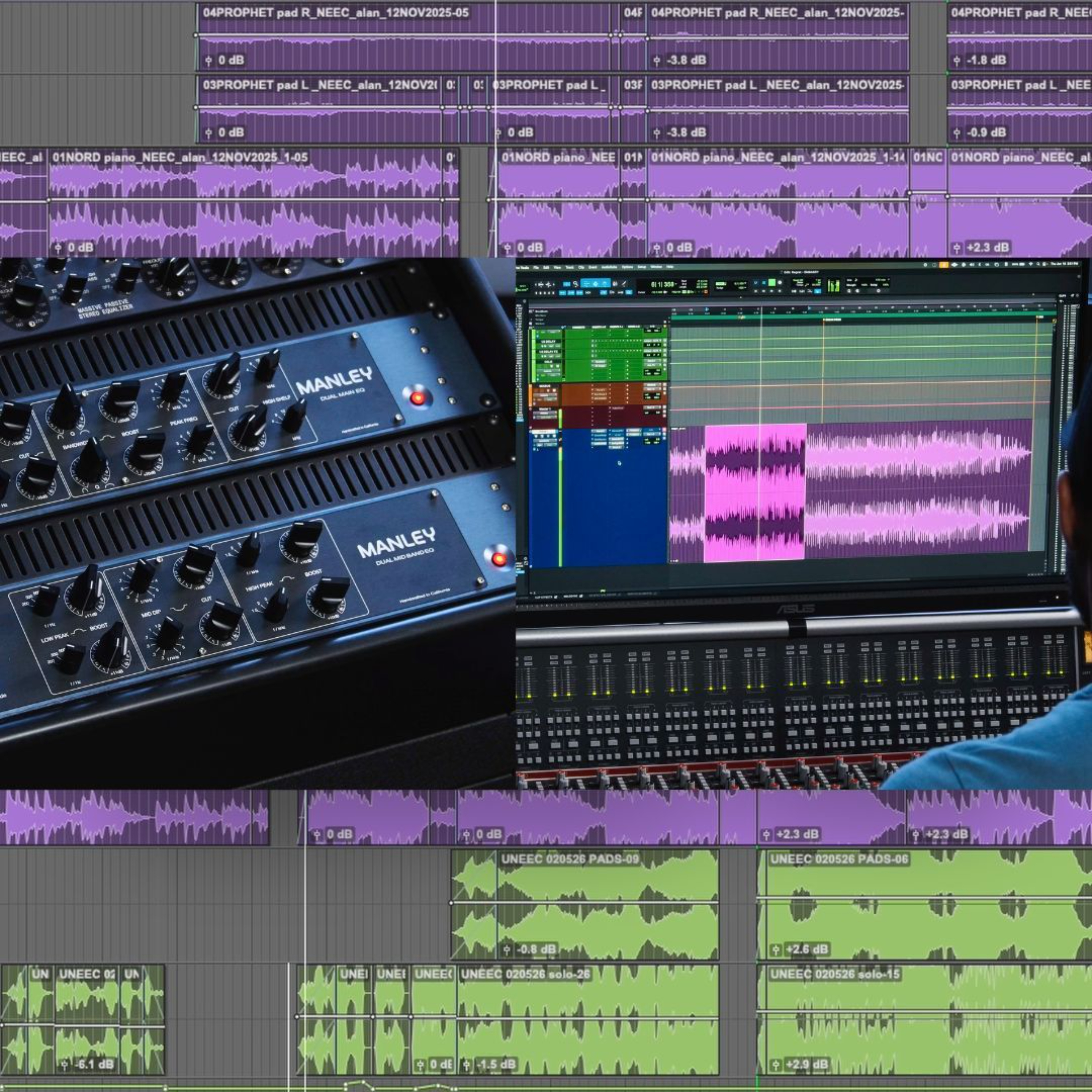The width and height of the screenshot is (1092, 1092).
Task: Click the clip gain icon beside +2.9 dB
Action: tap(777, 1065)
